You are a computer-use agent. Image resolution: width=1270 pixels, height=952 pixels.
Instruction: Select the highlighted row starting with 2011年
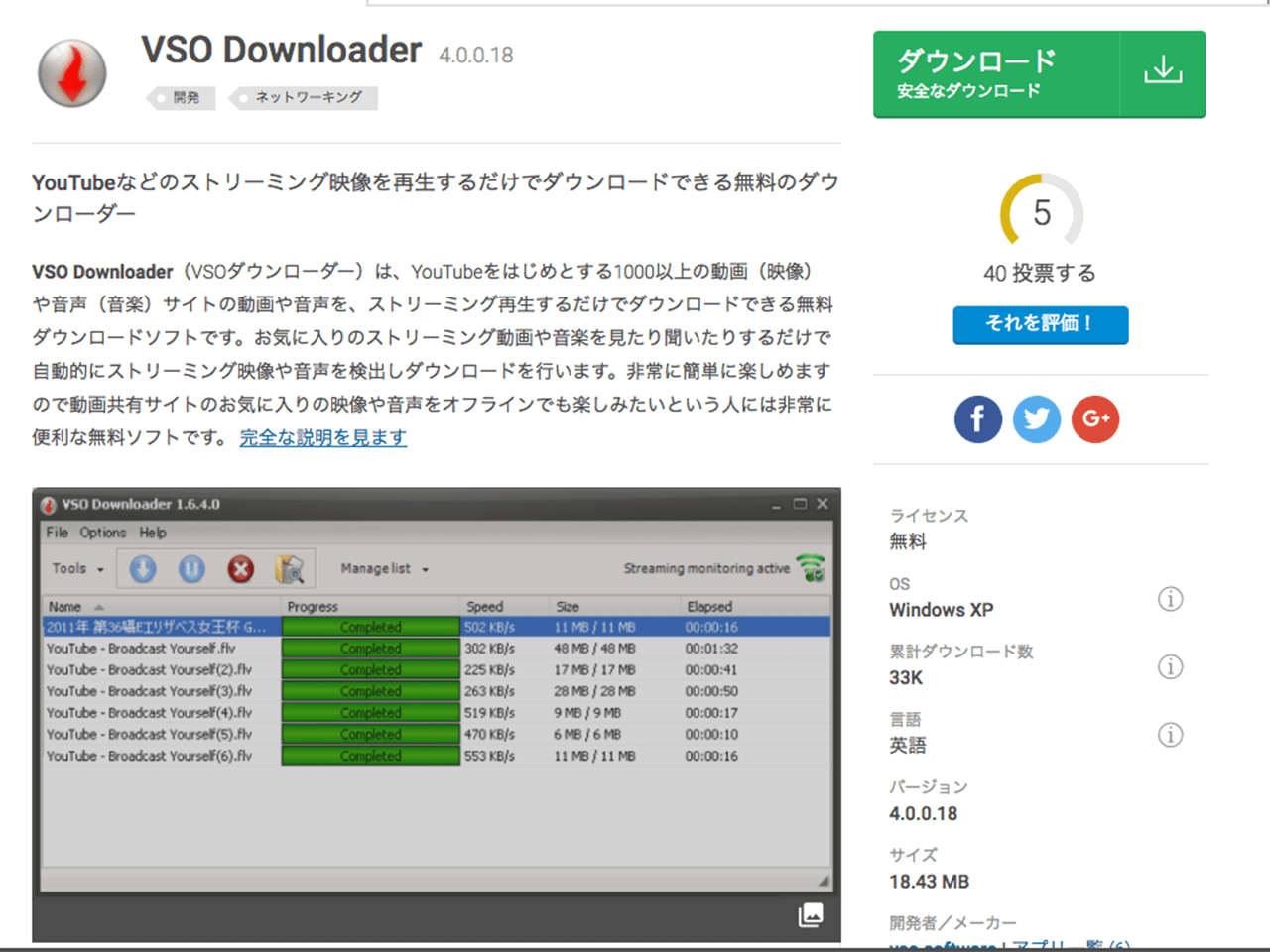point(437,627)
